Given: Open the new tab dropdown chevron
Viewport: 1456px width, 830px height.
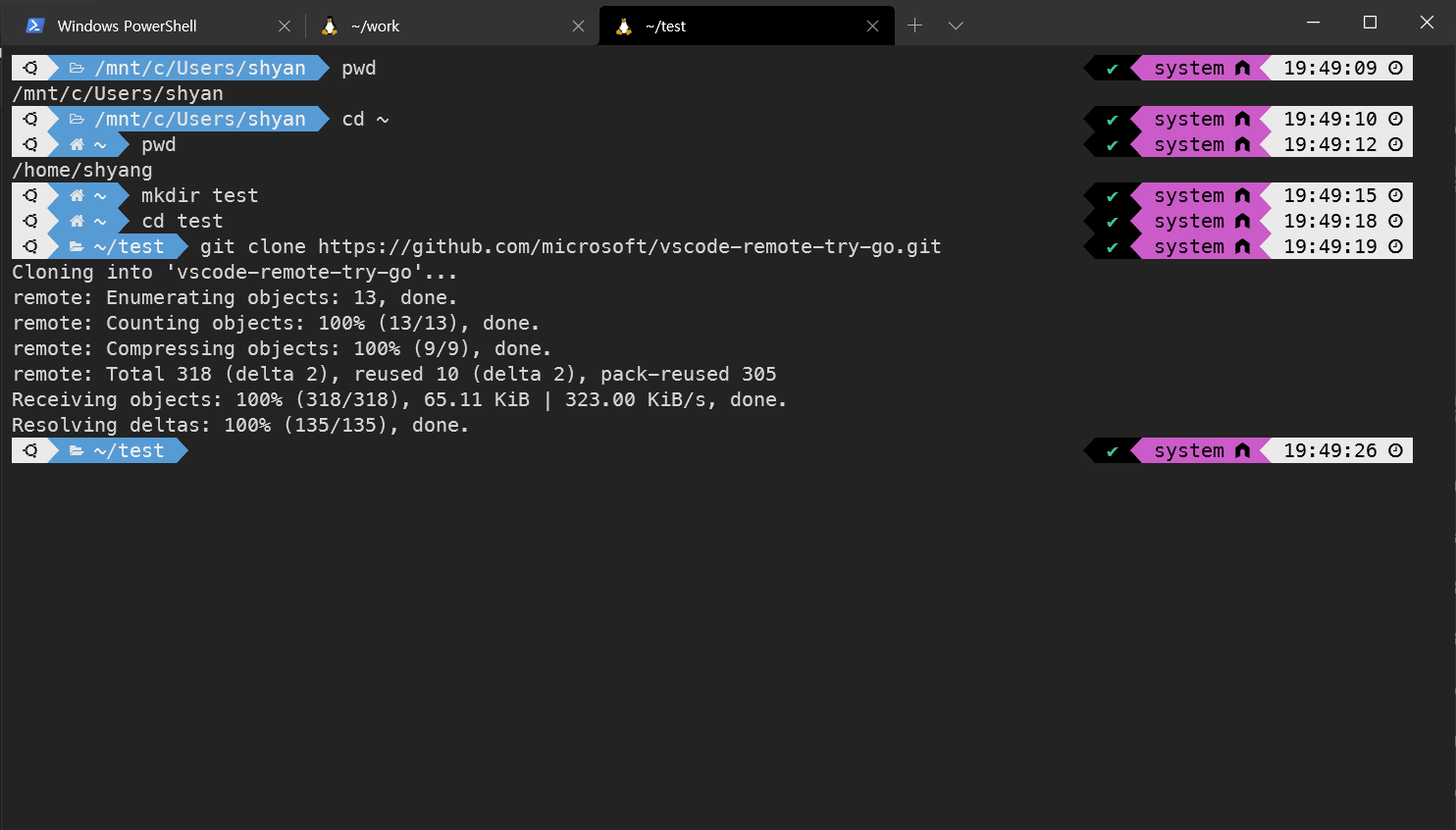Looking at the screenshot, I should point(956,26).
